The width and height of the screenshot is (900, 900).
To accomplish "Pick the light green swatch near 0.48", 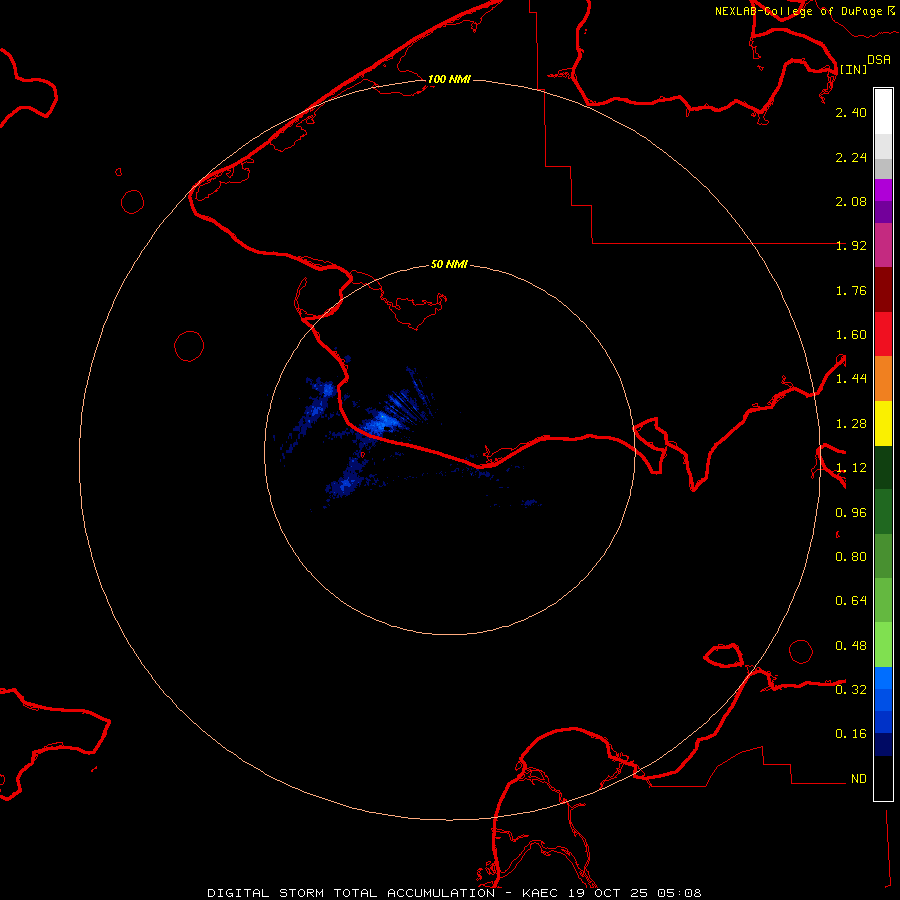I will click(x=883, y=644).
